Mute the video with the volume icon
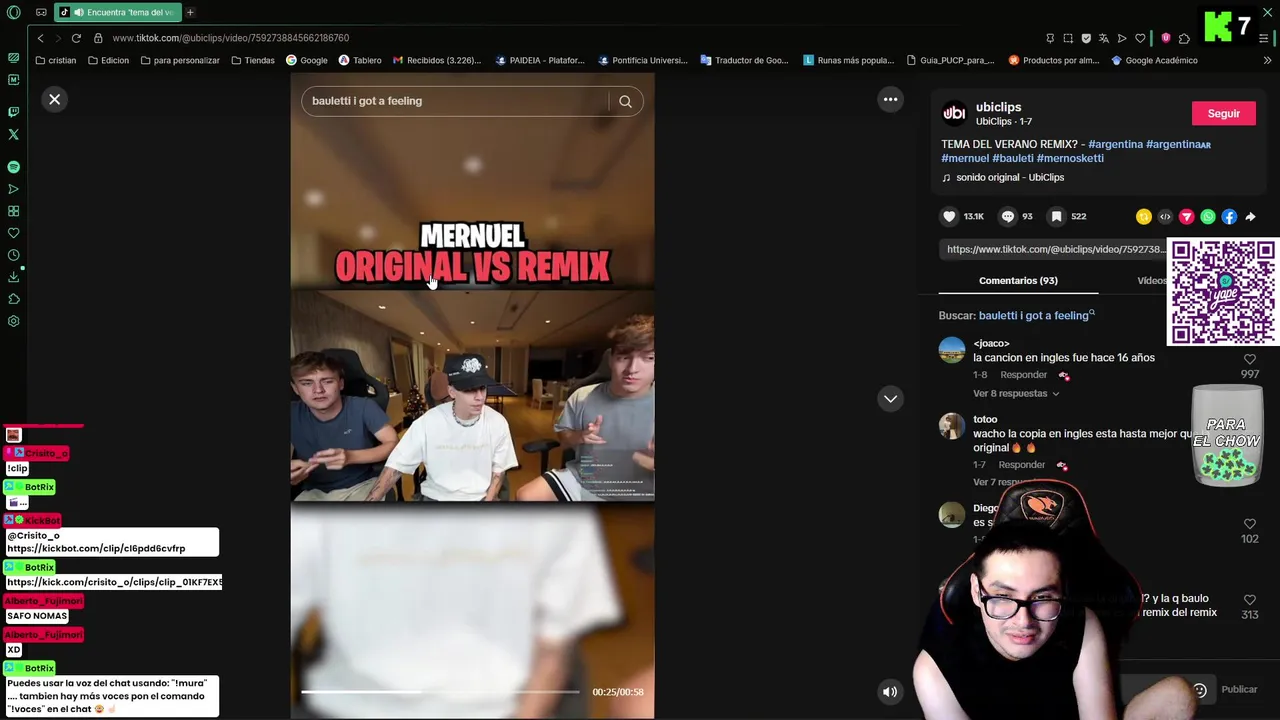1280x720 pixels. pyautogui.click(x=890, y=691)
